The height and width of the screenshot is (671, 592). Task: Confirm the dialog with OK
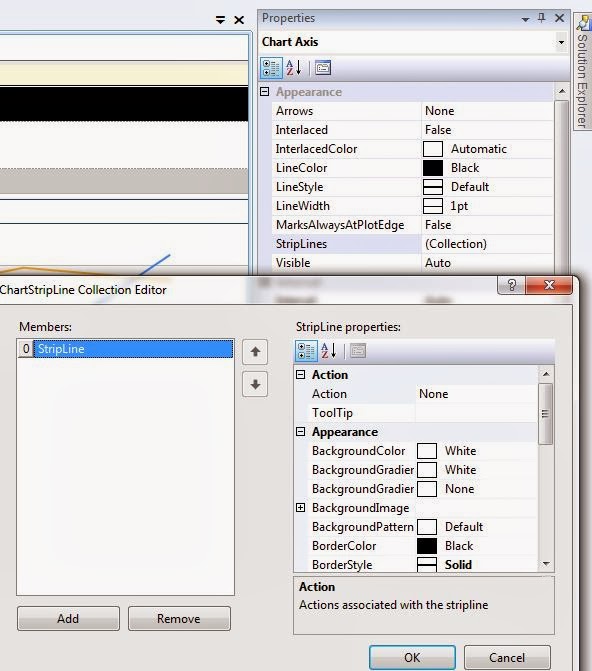click(x=412, y=657)
